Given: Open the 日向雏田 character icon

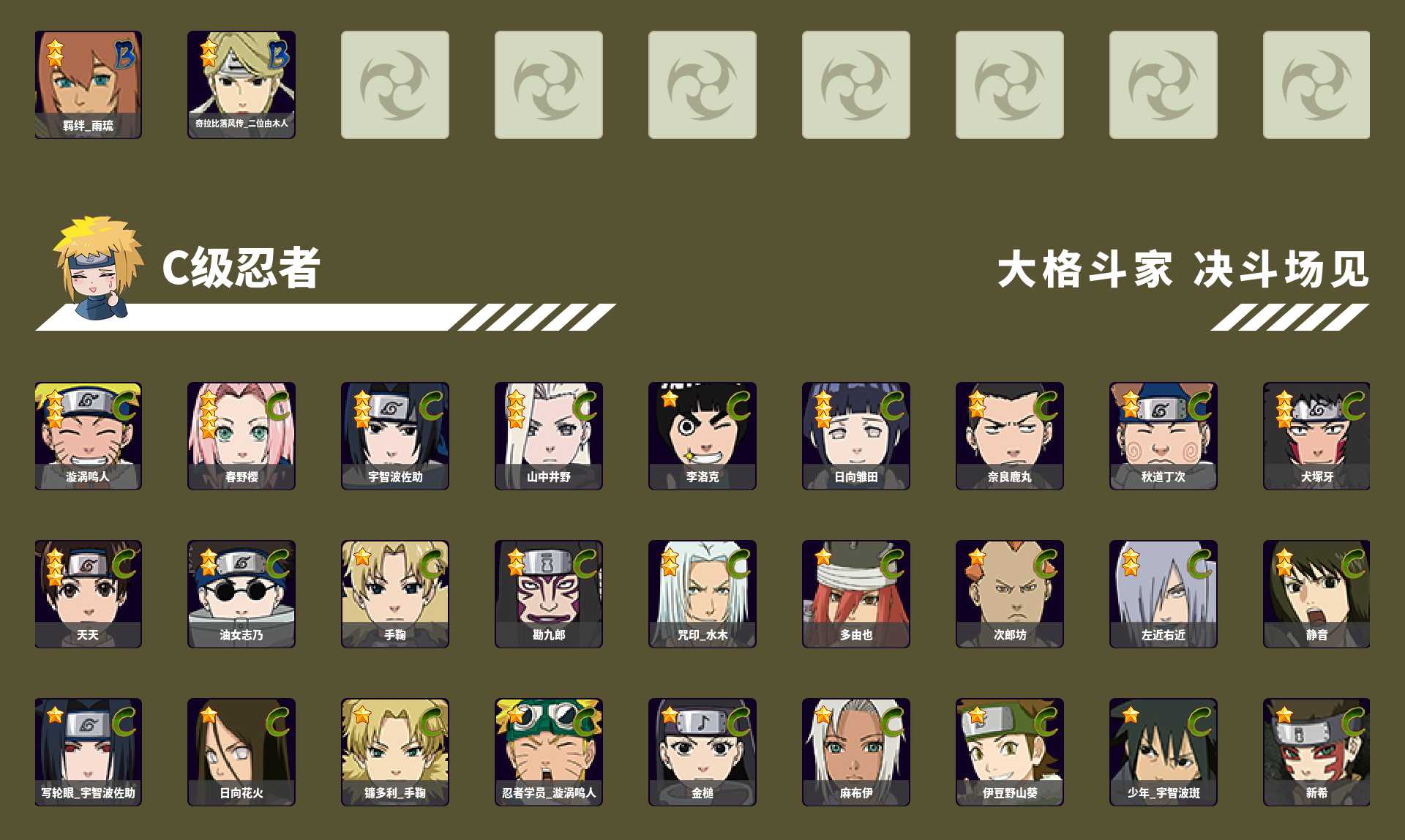Looking at the screenshot, I should point(856,435).
